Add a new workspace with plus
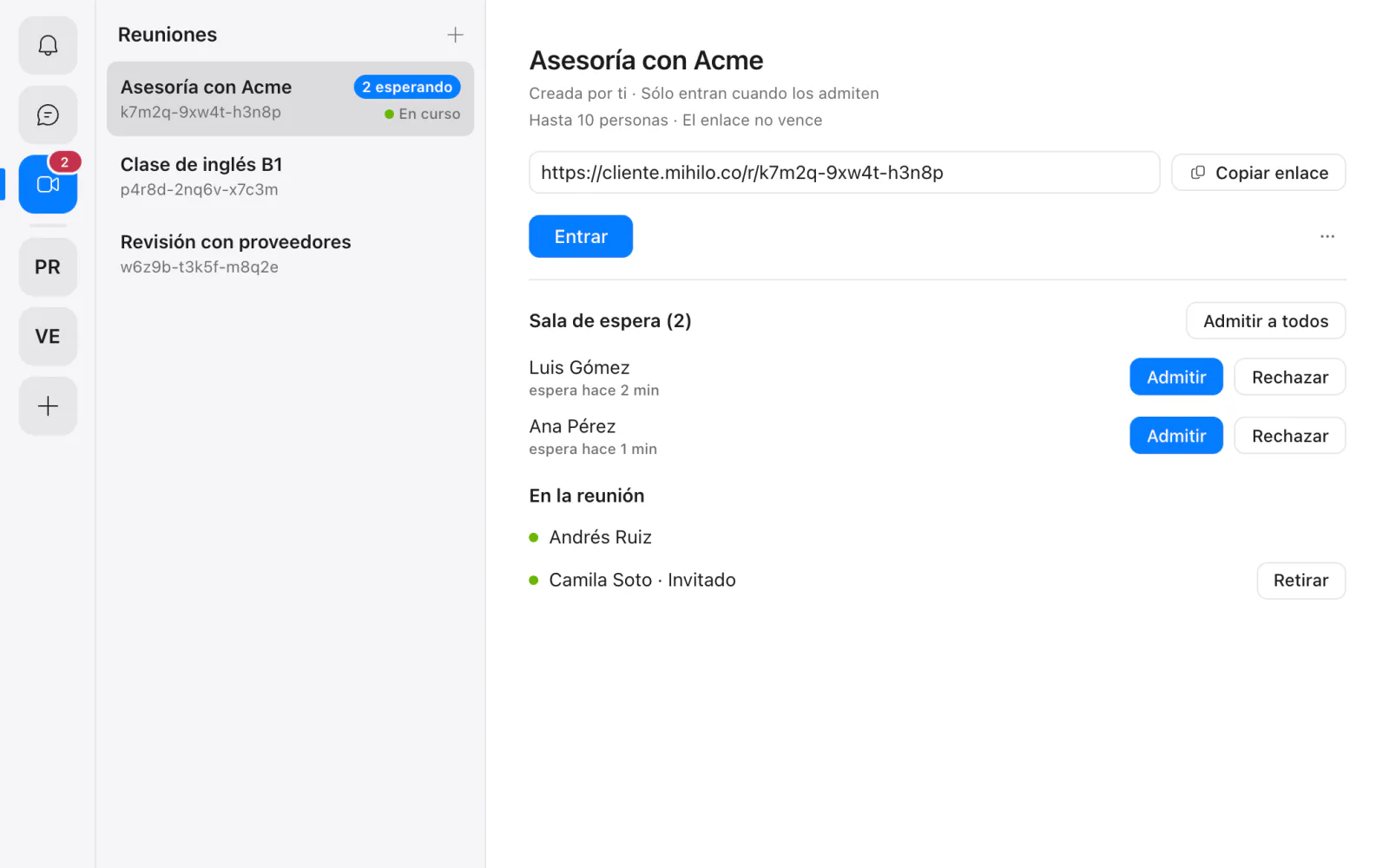Screen dimensions: 1389x868 (x=48, y=405)
